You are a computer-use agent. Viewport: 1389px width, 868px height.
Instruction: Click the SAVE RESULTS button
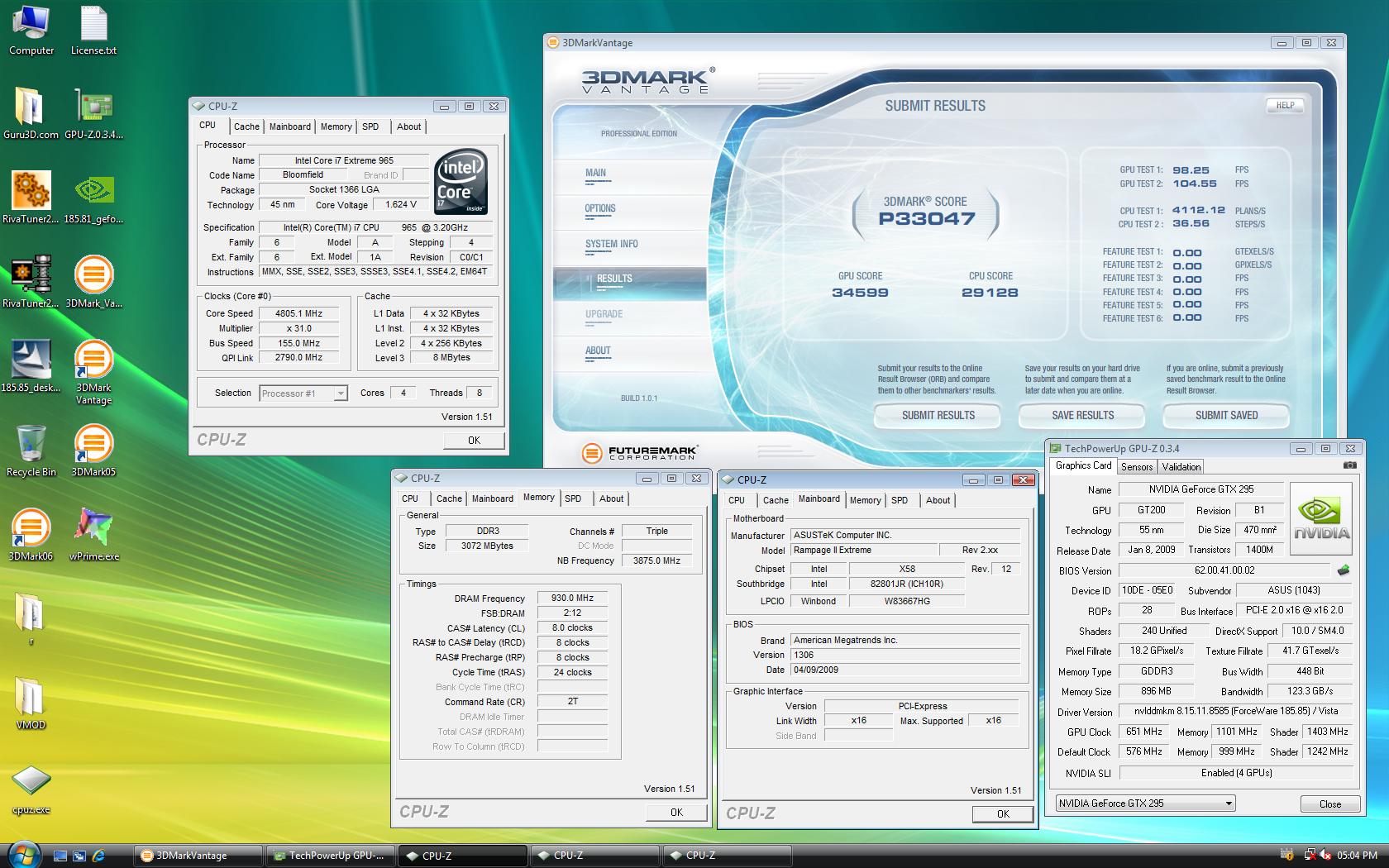(1082, 415)
